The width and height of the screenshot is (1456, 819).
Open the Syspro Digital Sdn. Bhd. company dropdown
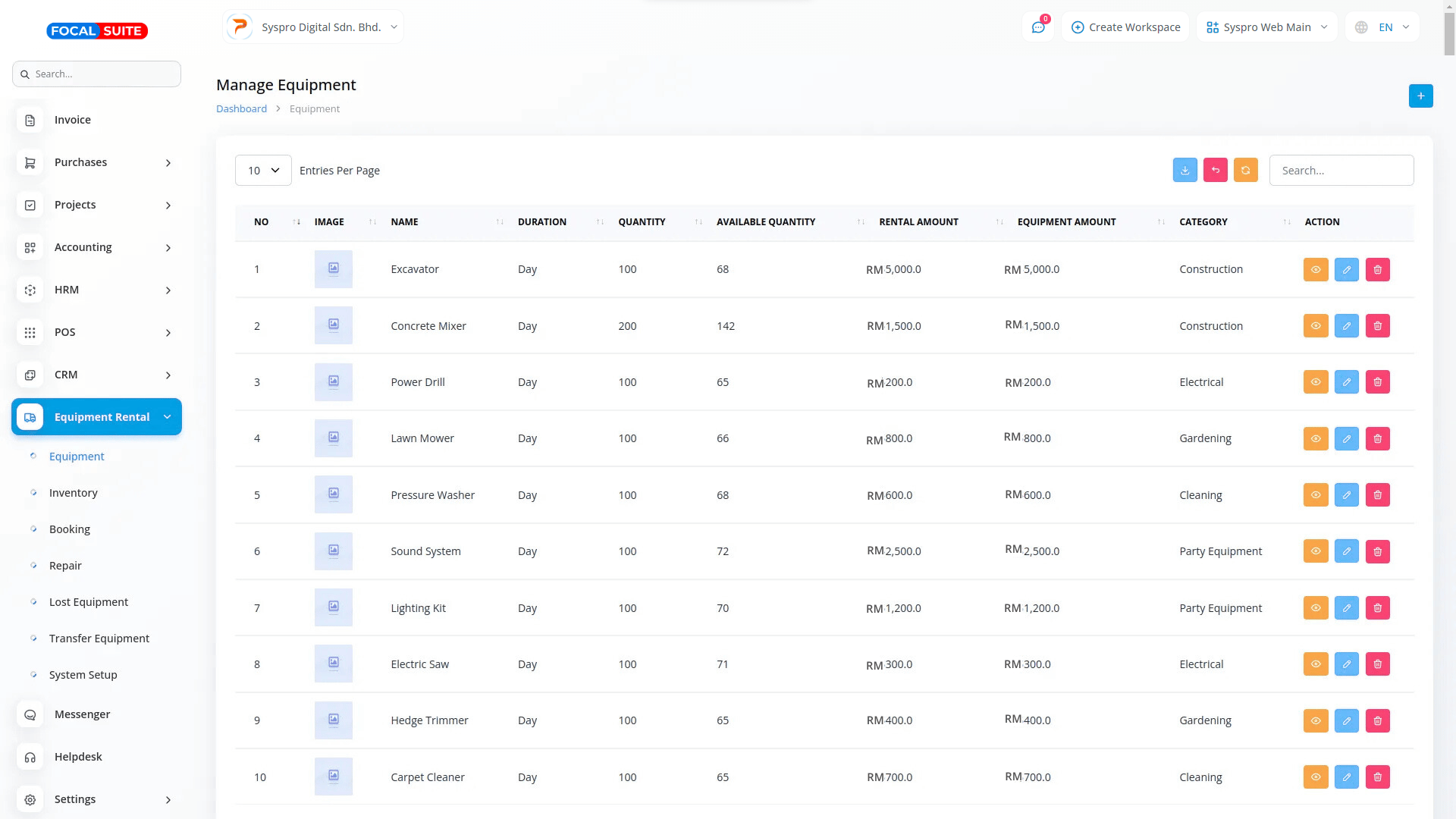tap(313, 27)
